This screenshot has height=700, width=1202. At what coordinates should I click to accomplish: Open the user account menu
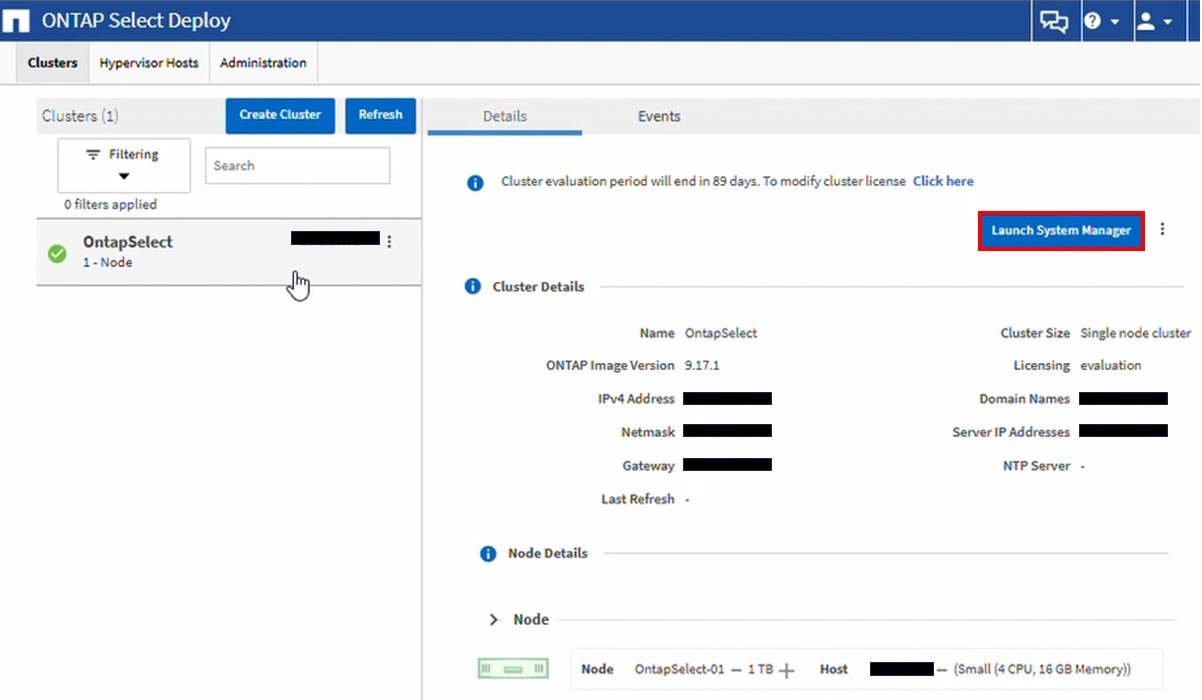click(x=1155, y=21)
